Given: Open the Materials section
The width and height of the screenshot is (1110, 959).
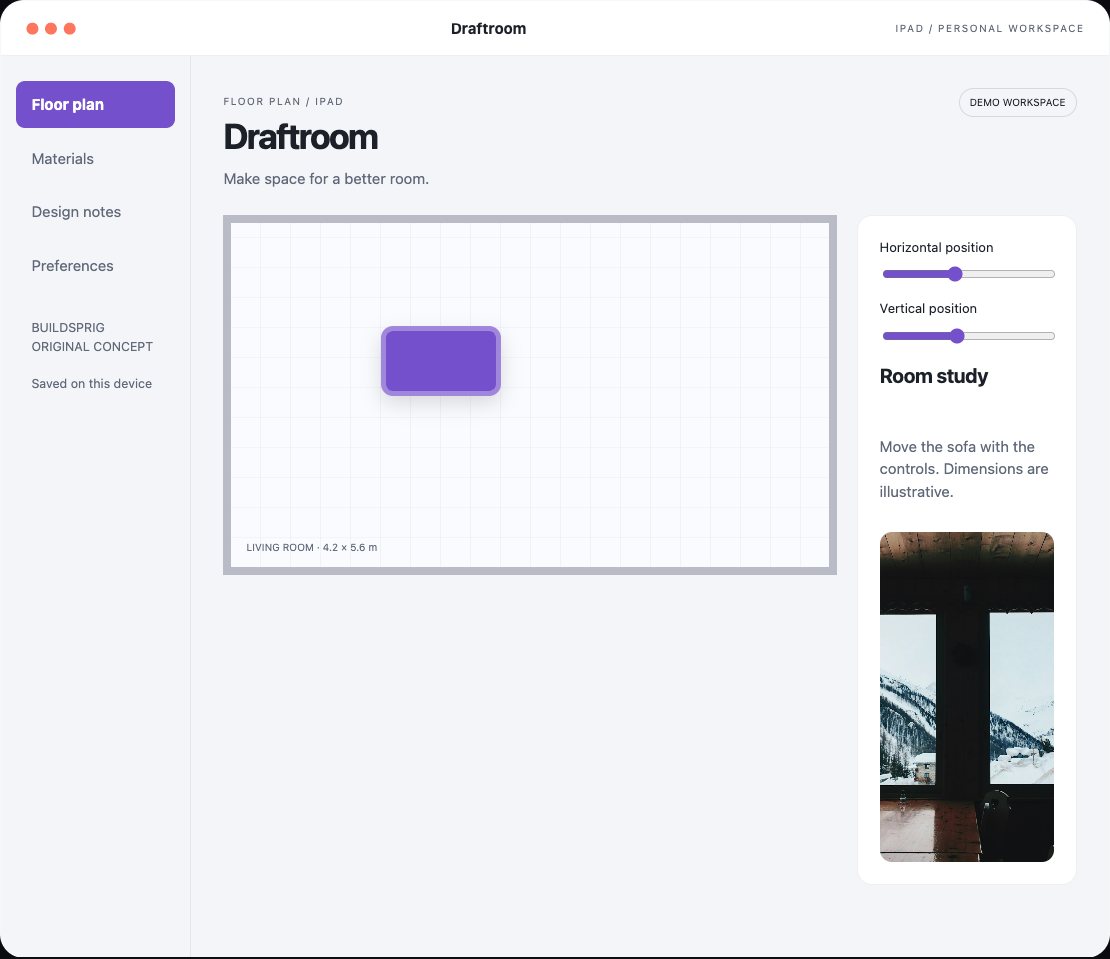Looking at the screenshot, I should 62,159.
